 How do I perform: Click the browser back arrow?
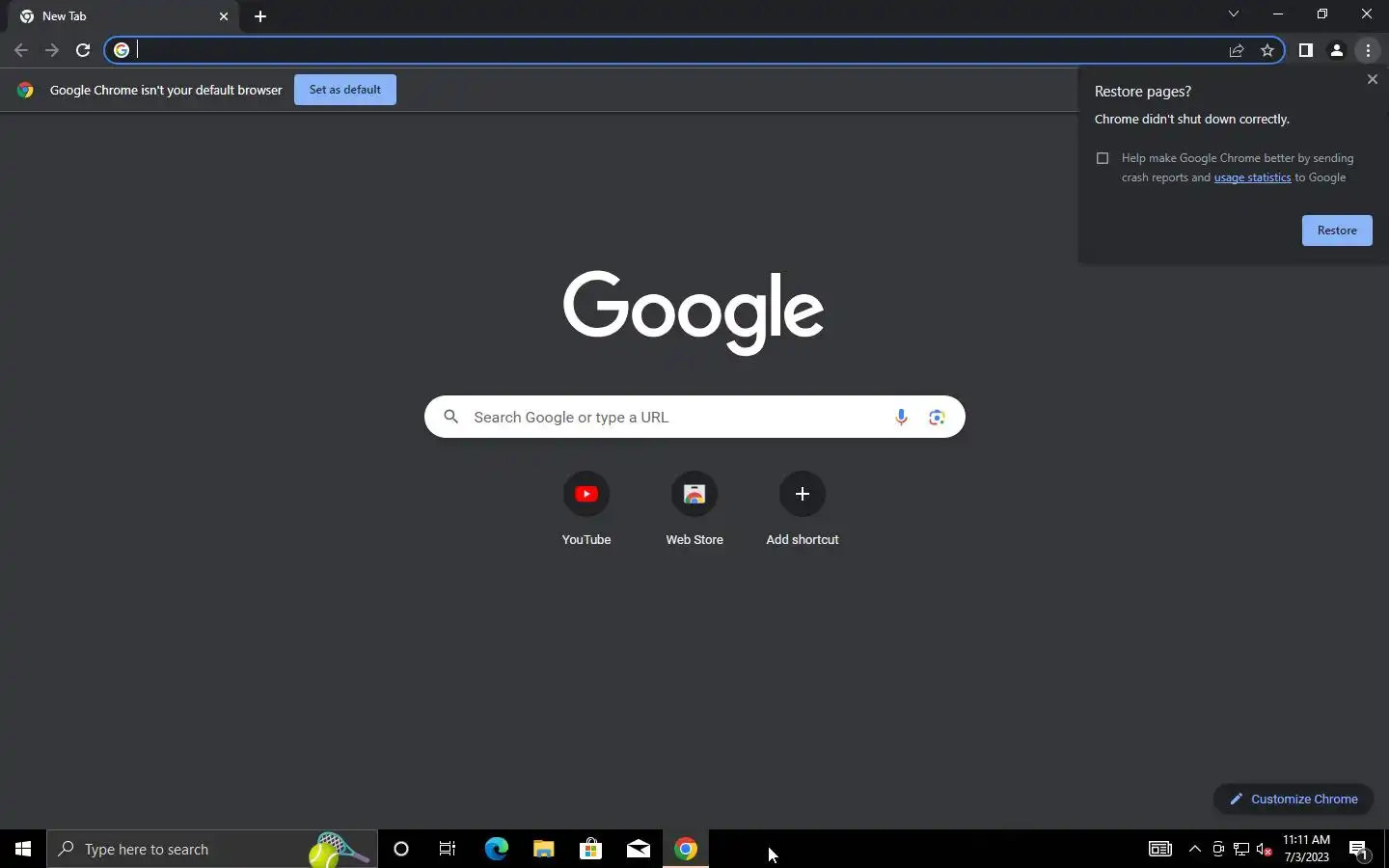point(21,50)
